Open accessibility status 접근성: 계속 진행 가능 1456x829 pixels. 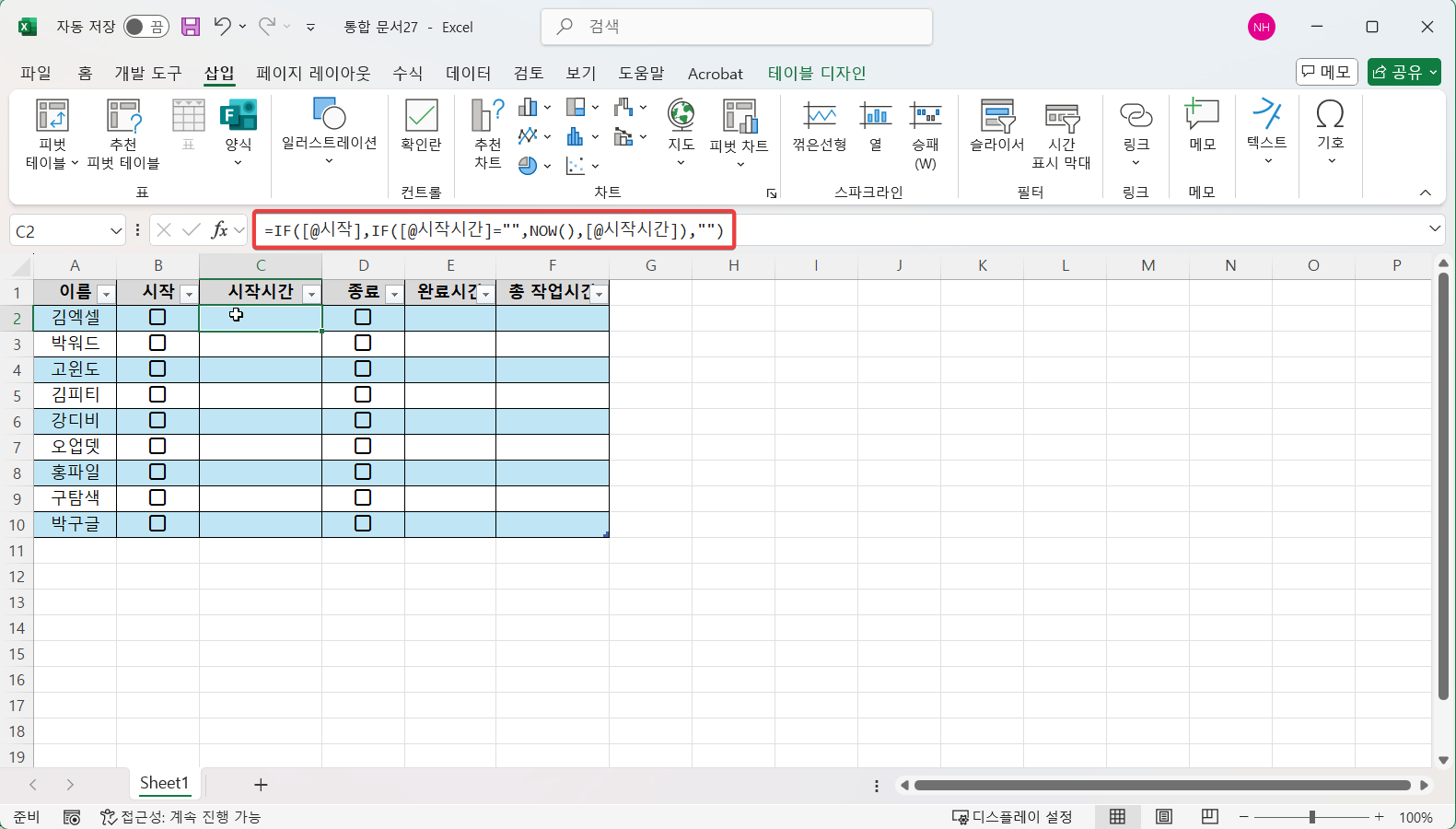(181, 817)
